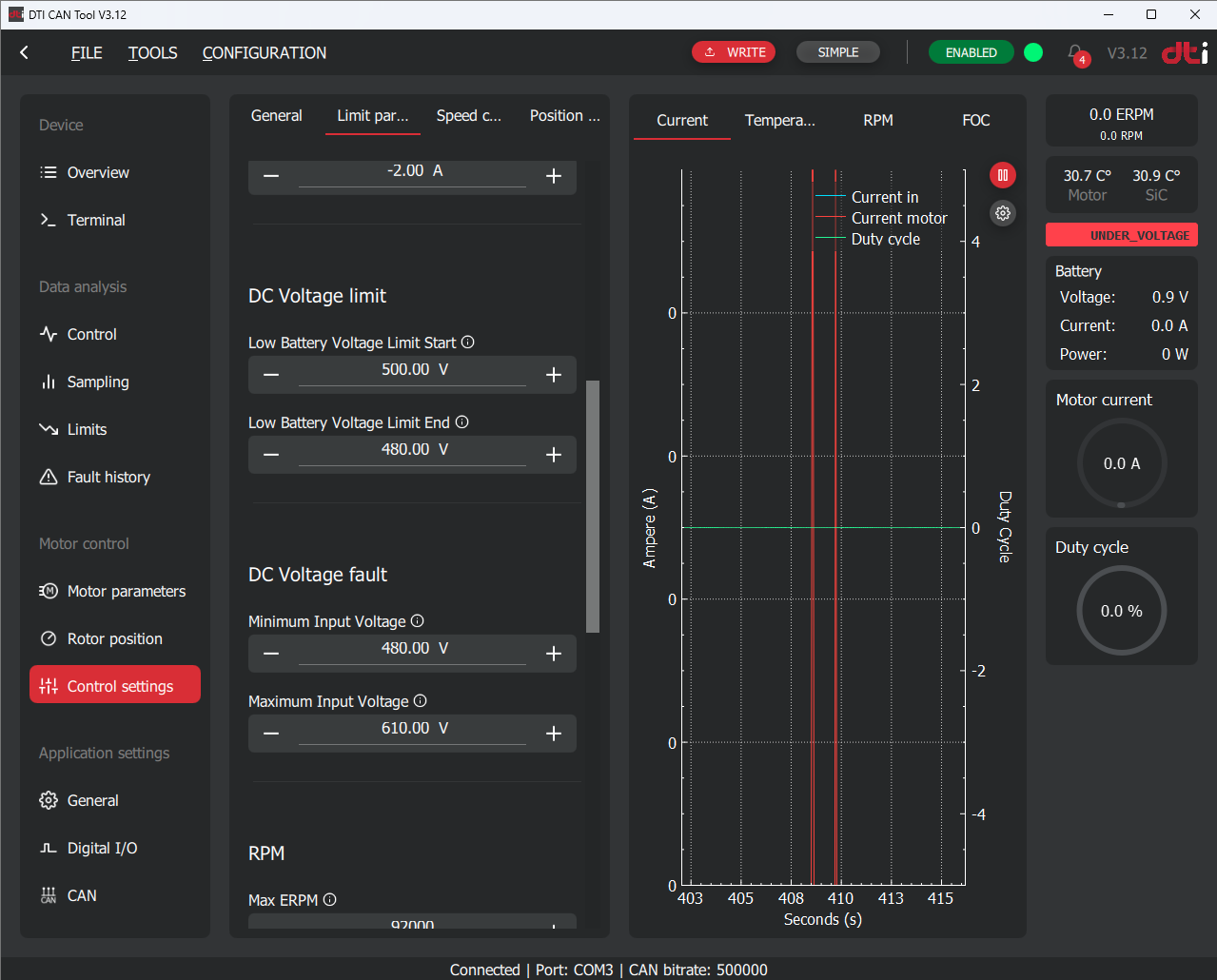Open Fault history page
This screenshot has height=980, width=1217.
pos(115,477)
